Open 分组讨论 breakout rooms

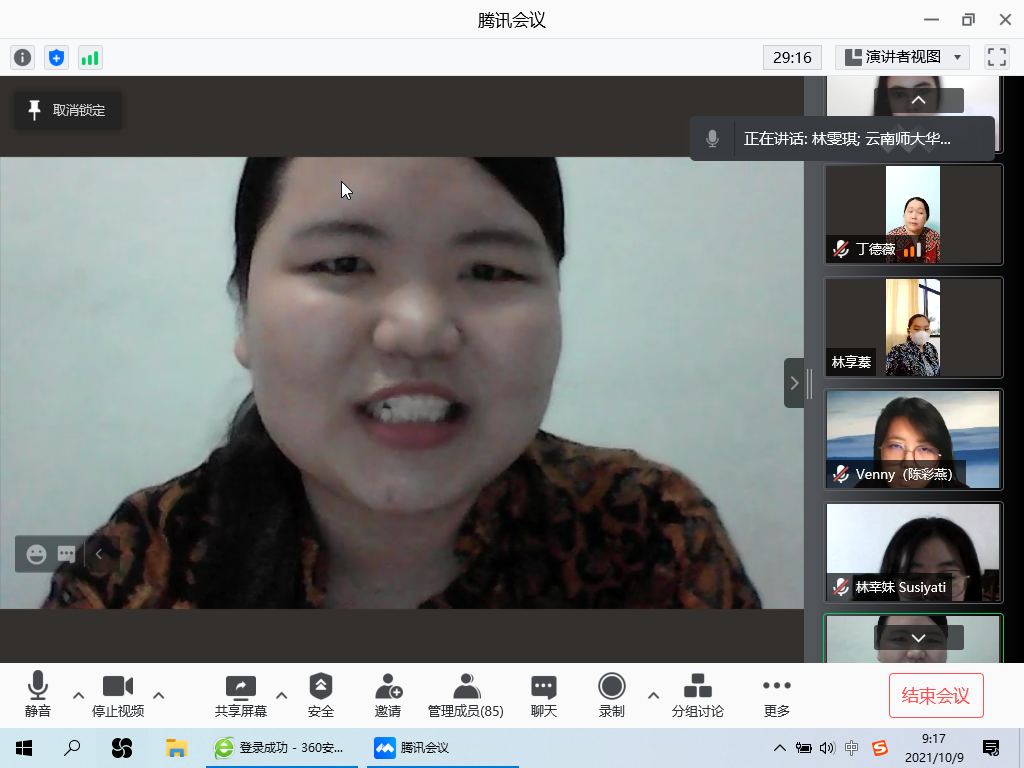click(697, 695)
